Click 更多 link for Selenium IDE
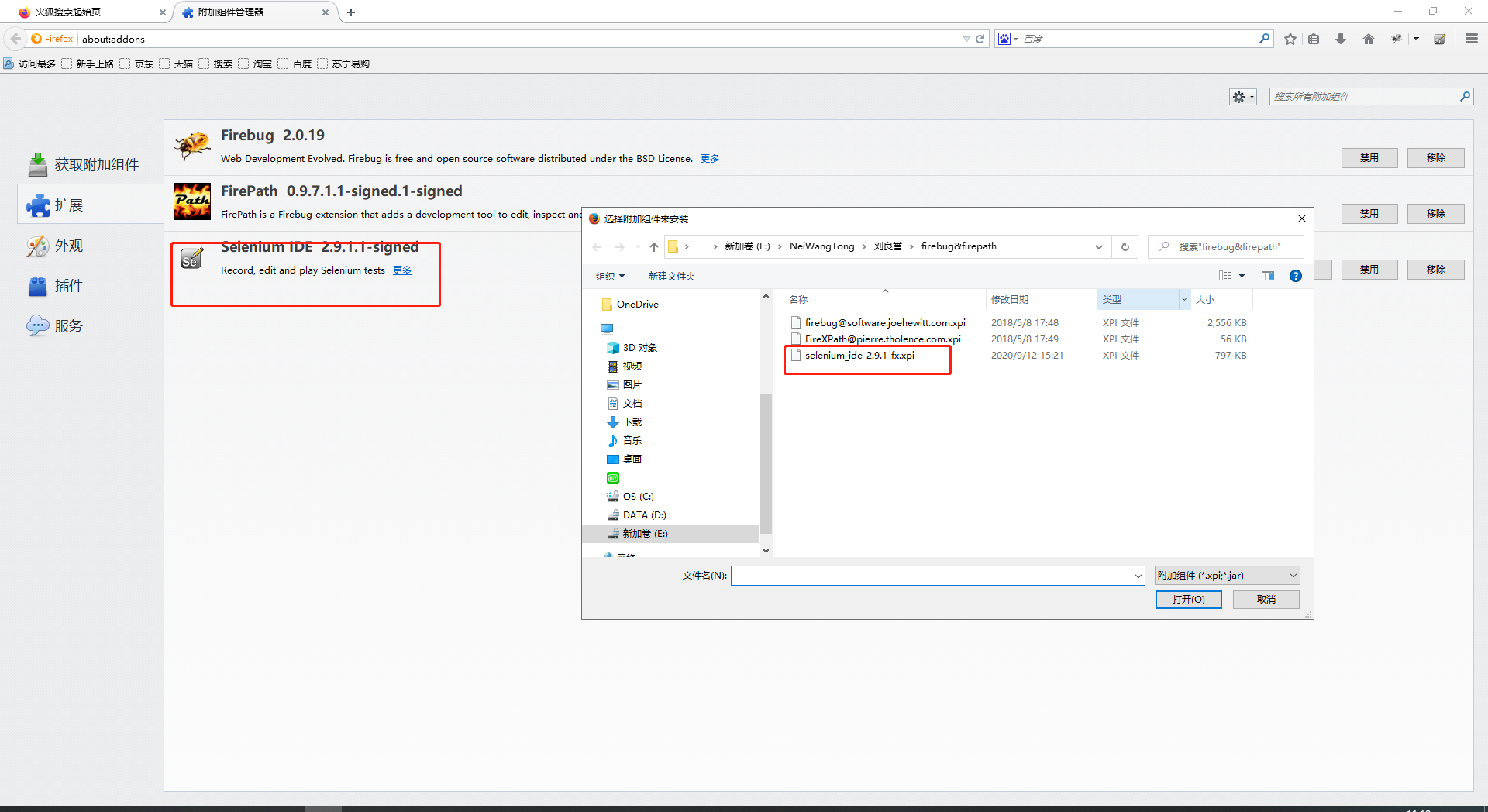The height and width of the screenshot is (812, 1488). point(401,270)
